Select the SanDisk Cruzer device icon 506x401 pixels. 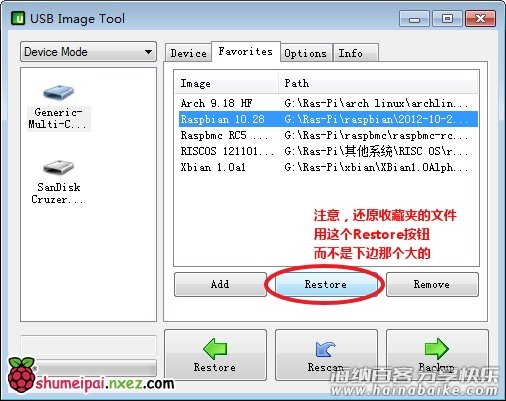(58, 183)
